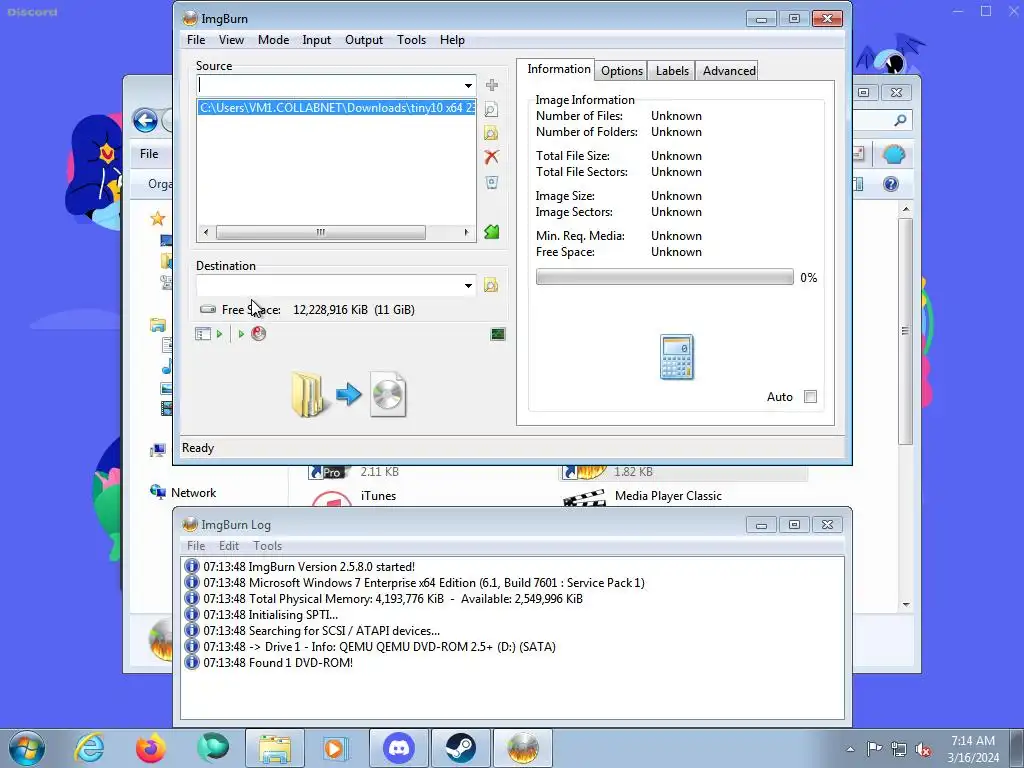The image size is (1024, 768).
Task: Click Explorer search magnifier icon
Action: click(x=900, y=120)
